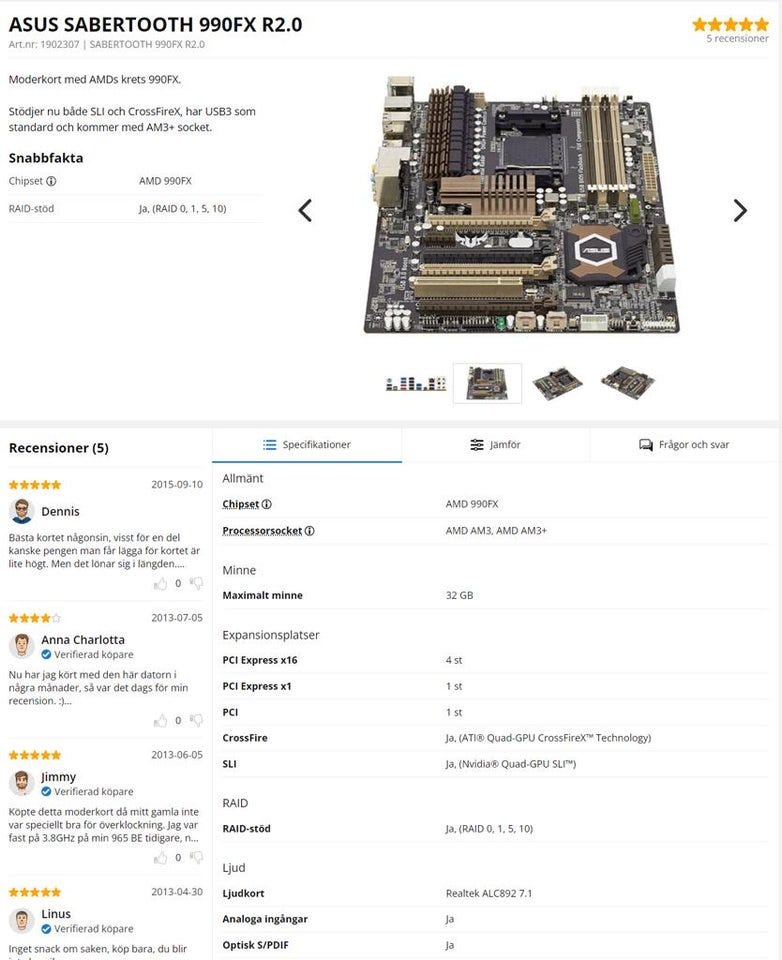Like Dennis's review with thumbs up

pyautogui.click(x=160, y=583)
